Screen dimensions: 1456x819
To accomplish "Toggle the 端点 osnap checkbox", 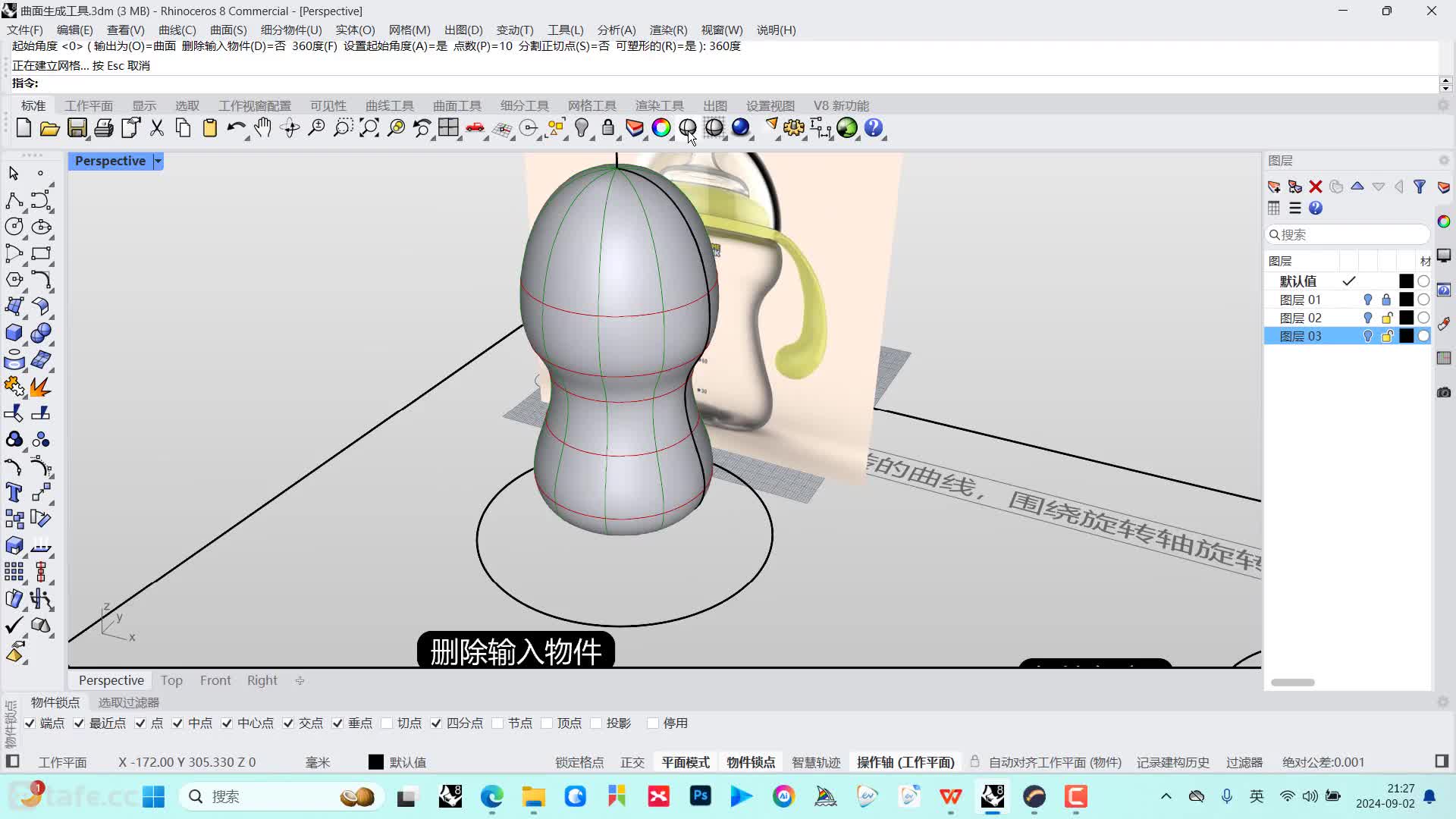I will pos(30,723).
